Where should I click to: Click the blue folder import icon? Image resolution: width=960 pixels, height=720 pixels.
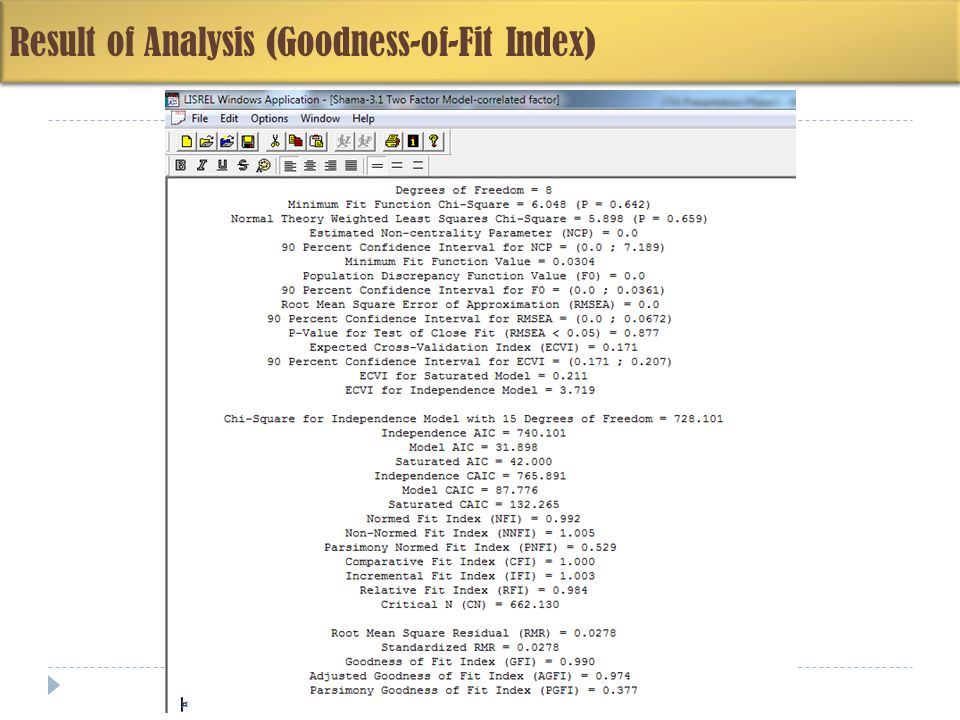click(227, 141)
